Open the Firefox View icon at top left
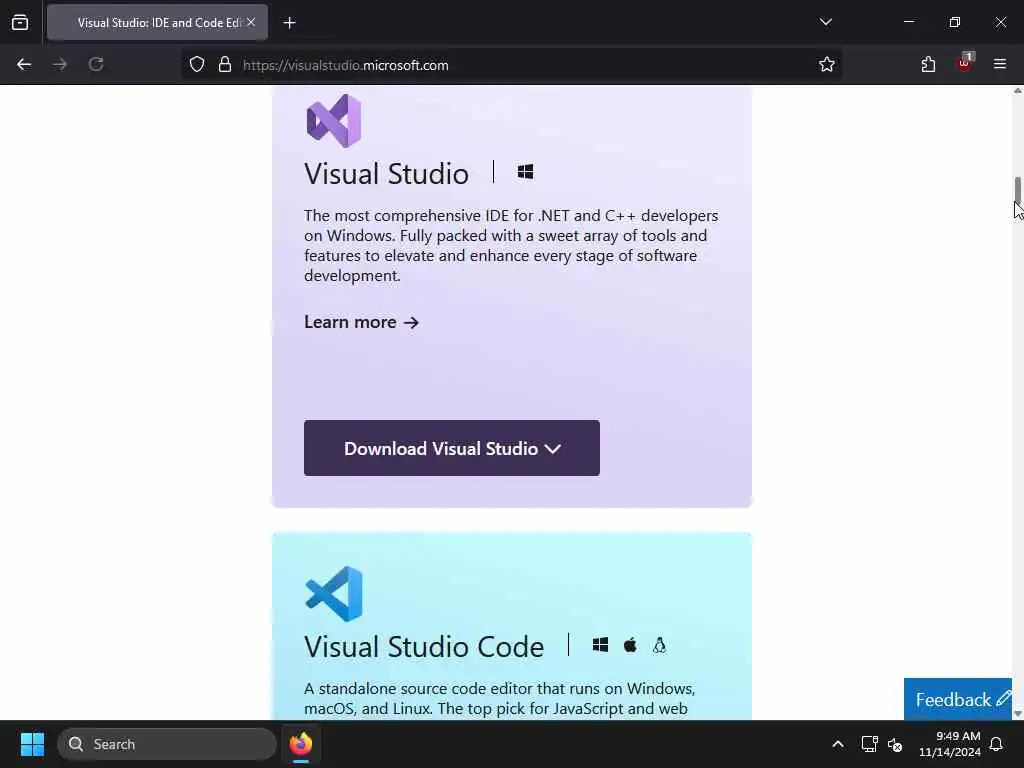 (20, 23)
